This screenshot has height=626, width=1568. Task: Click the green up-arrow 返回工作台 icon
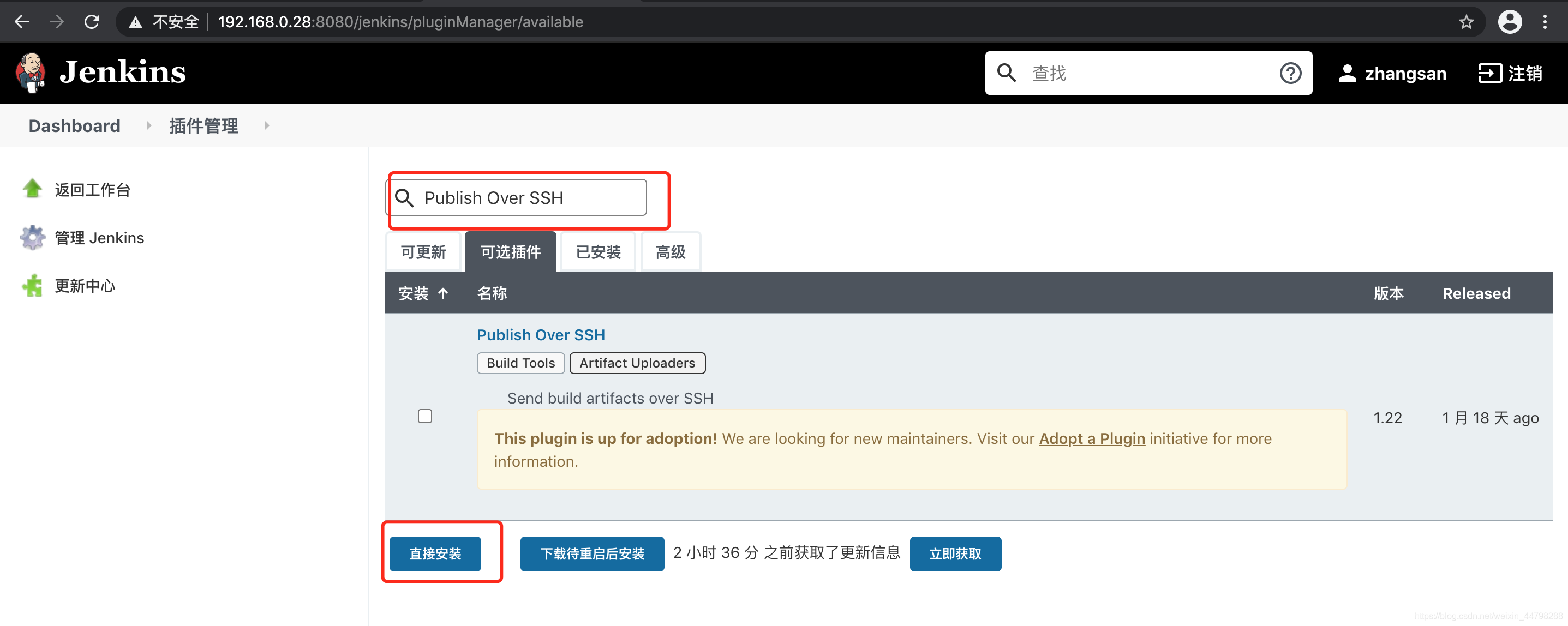click(x=32, y=189)
